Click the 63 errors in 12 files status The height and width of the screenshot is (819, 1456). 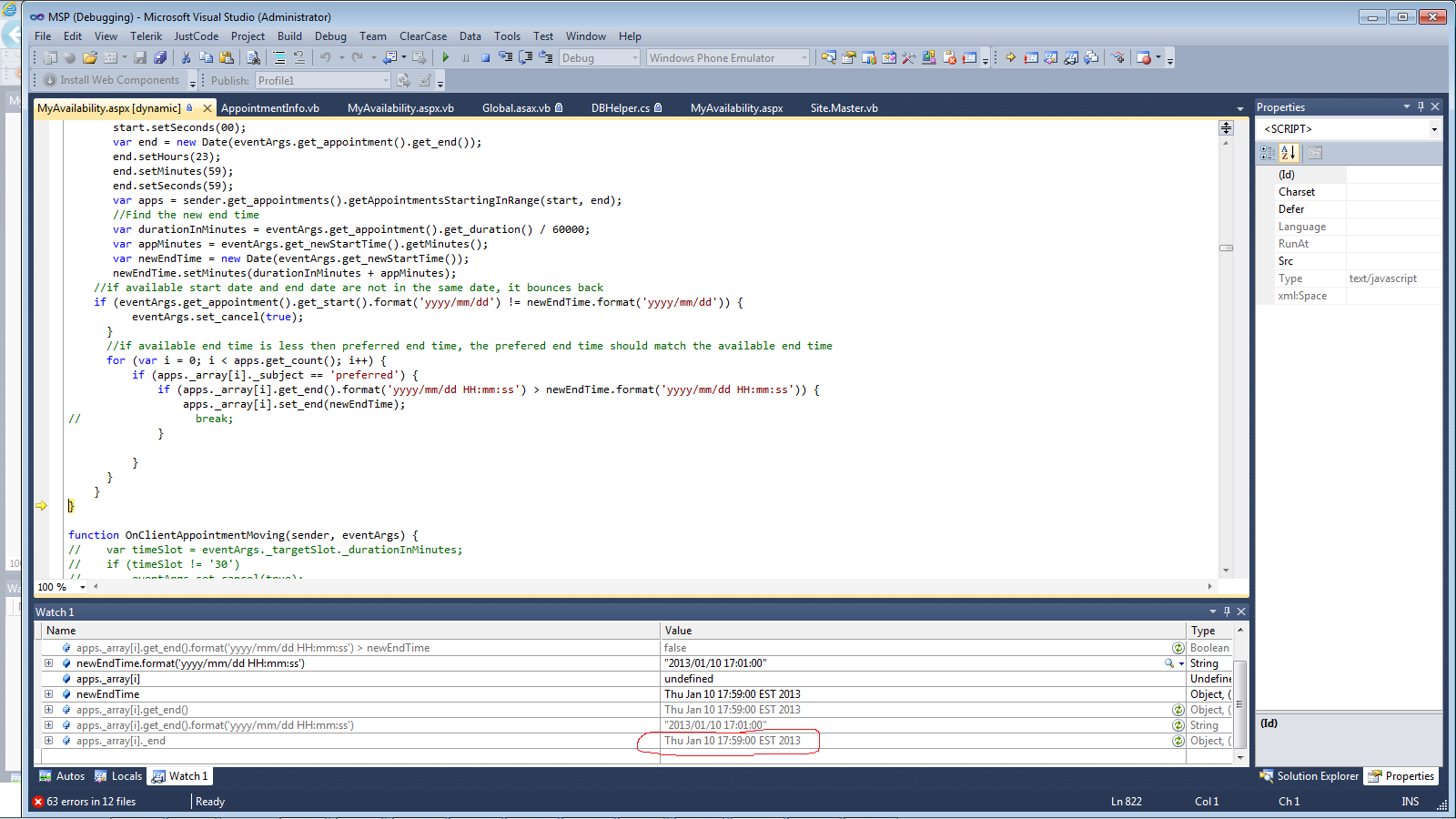click(x=85, y=802)
